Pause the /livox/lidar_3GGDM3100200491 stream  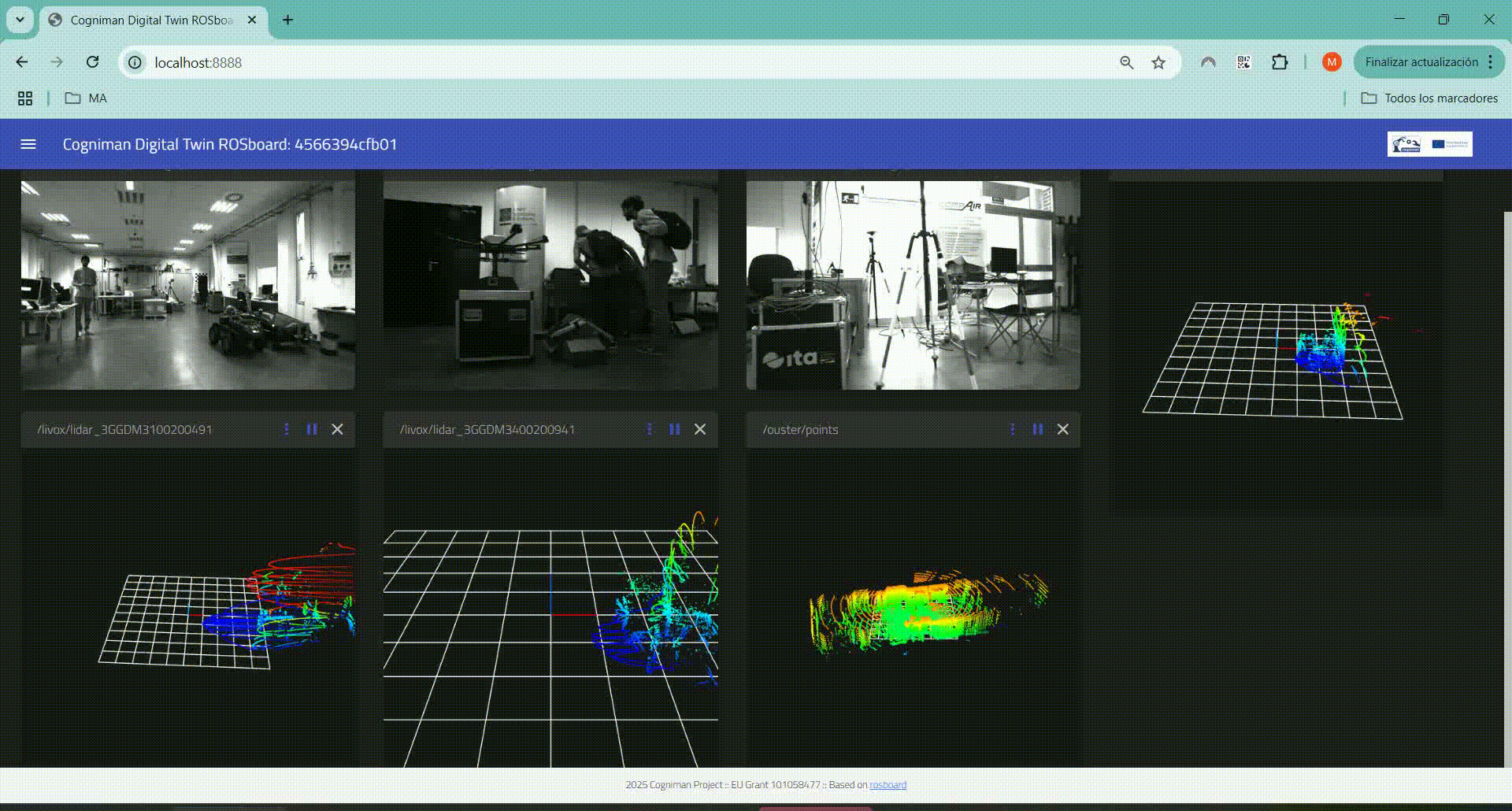pyautogui.click(x=312, y=429)
